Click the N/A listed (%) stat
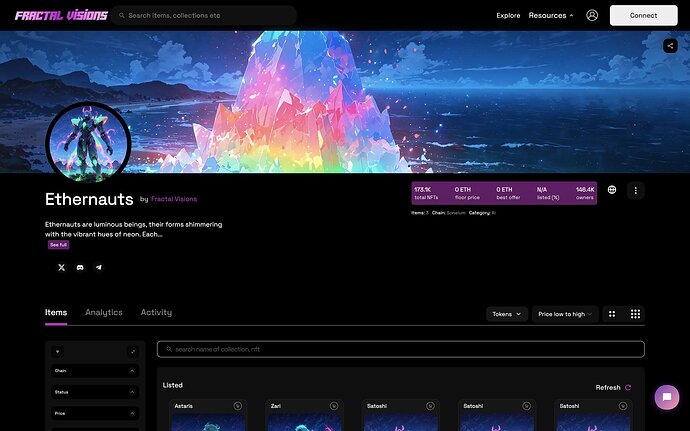Image resolution: width=690 pixels, height=431 pixels. pyautogui.click(x=548, y=193)
